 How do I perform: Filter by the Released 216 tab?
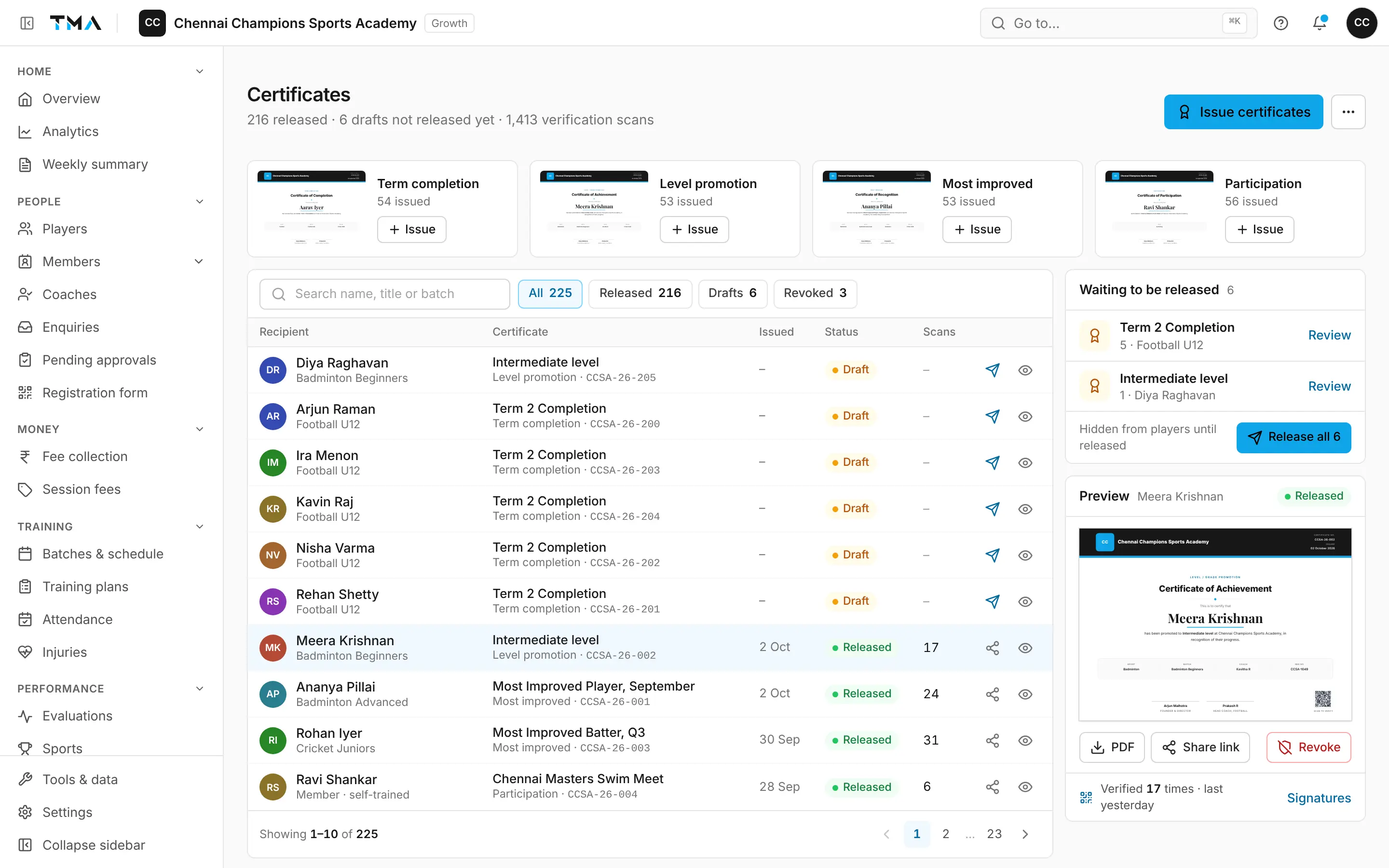coord(640,293)
